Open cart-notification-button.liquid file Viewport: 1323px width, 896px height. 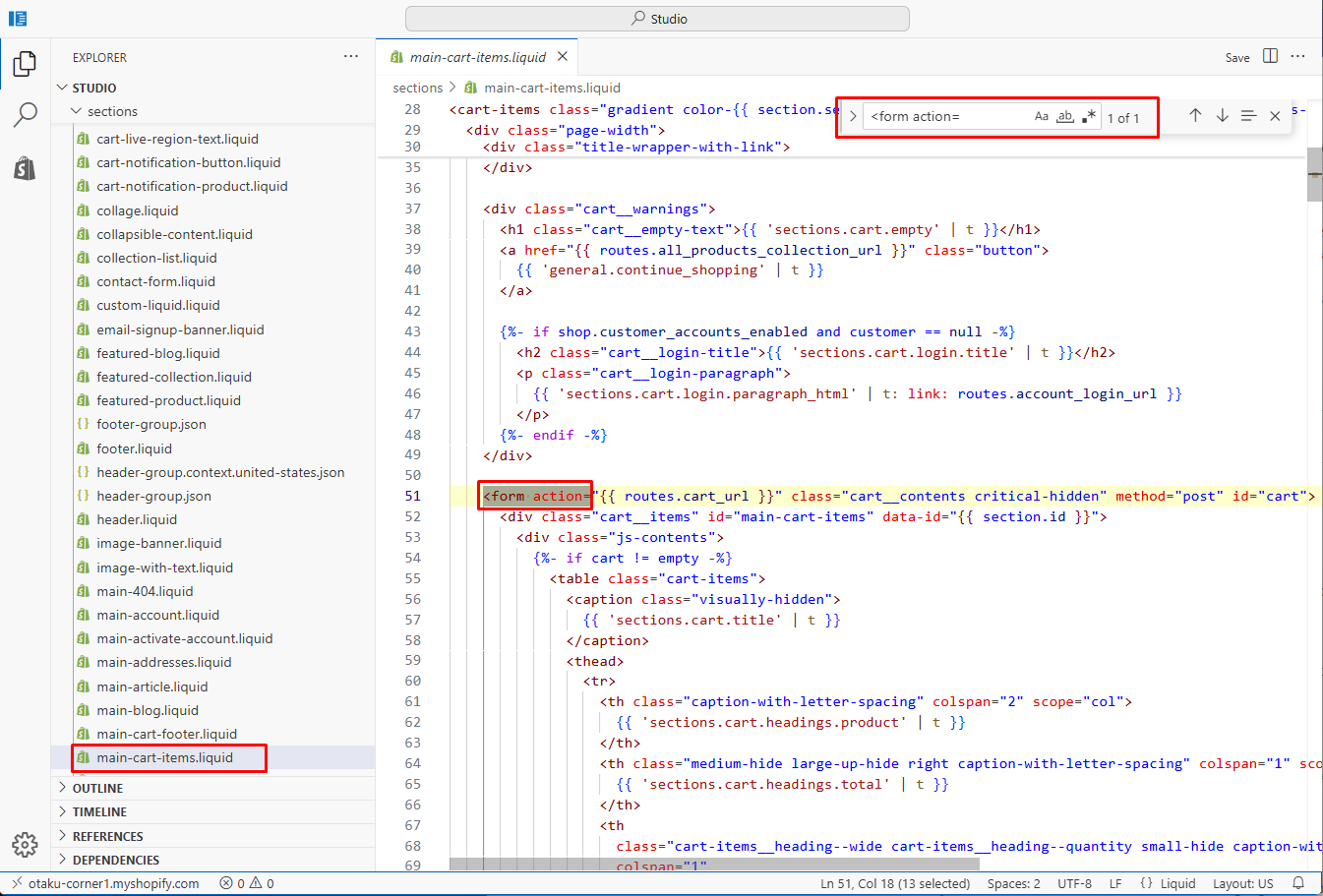click(x=188, y=162)
